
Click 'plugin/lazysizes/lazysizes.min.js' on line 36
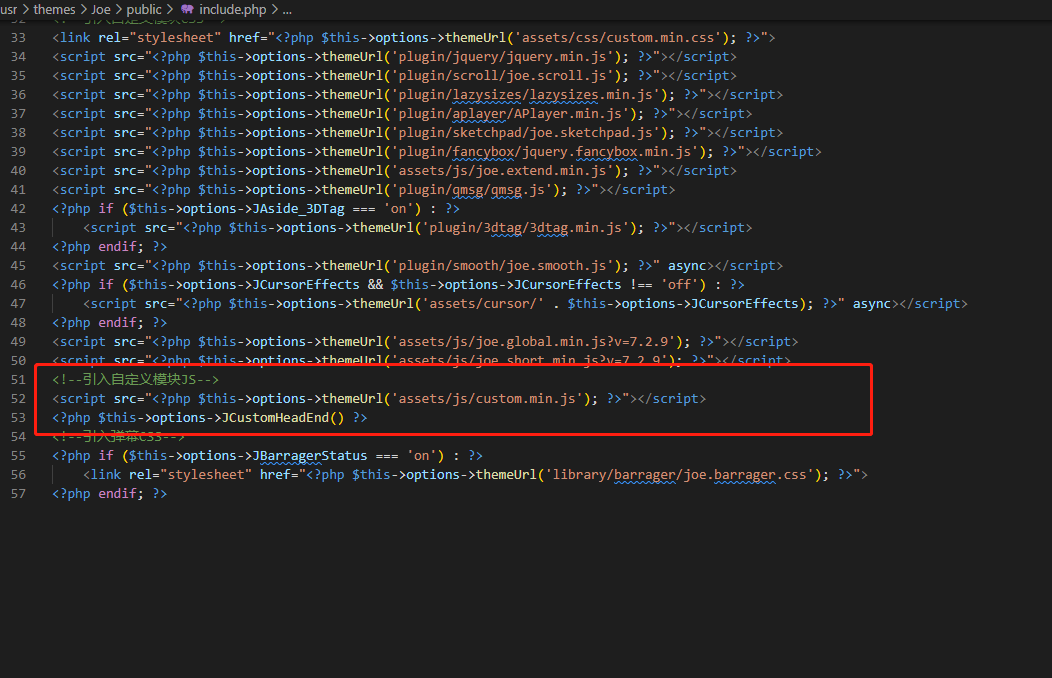pyautogui.click(x=525, y=95)
